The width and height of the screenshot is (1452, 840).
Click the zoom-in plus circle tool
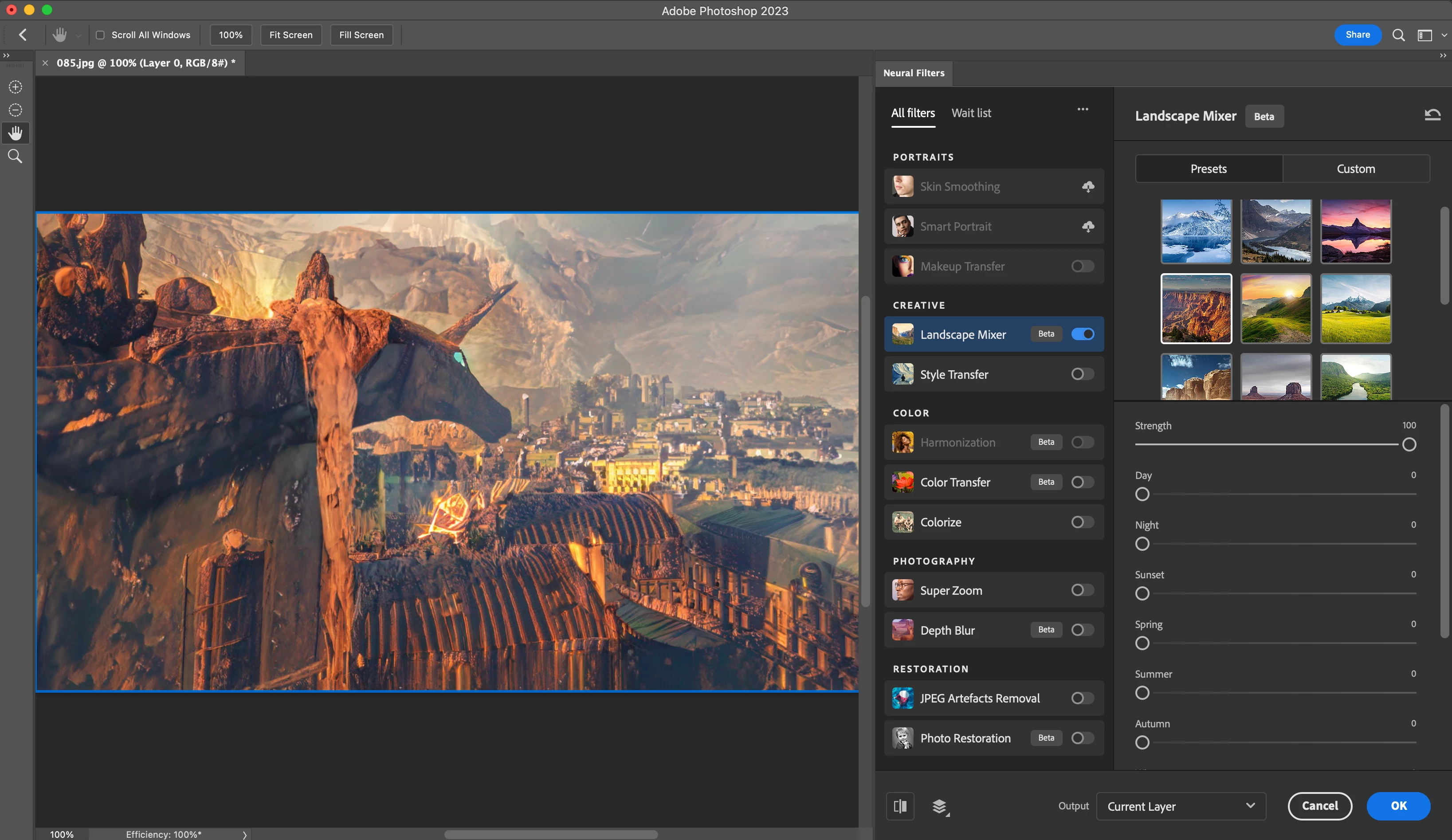(15, 87)
